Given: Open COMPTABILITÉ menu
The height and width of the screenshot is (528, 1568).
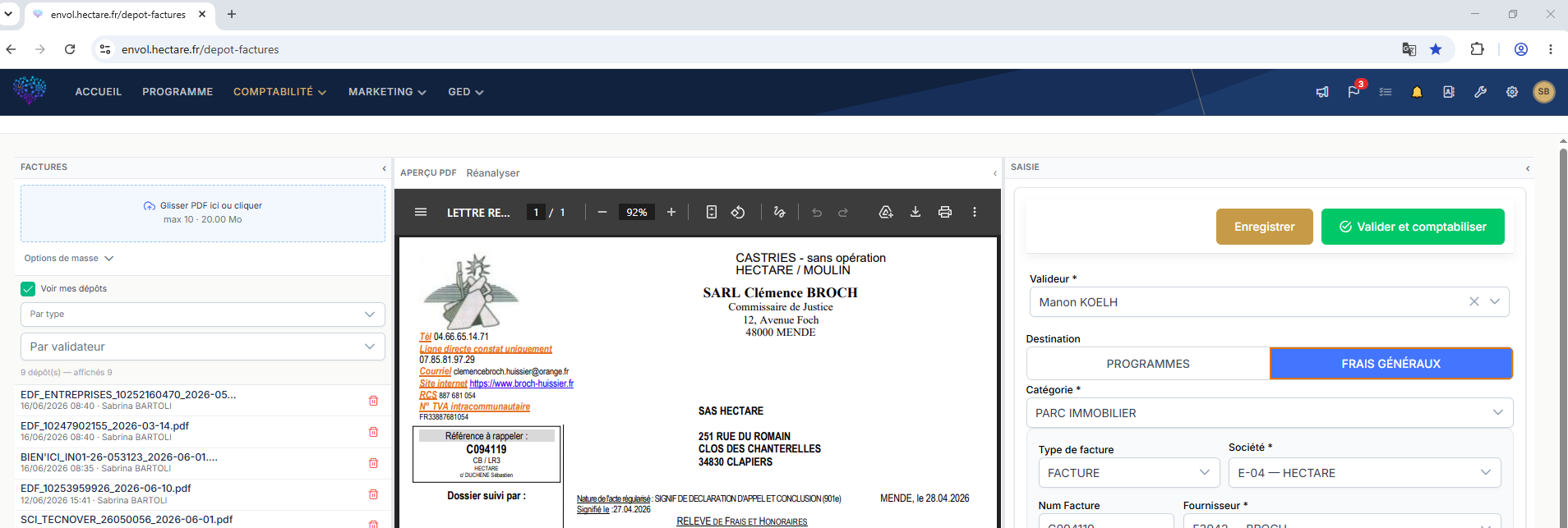Looking at the screenshot, I should coord(280,92).
